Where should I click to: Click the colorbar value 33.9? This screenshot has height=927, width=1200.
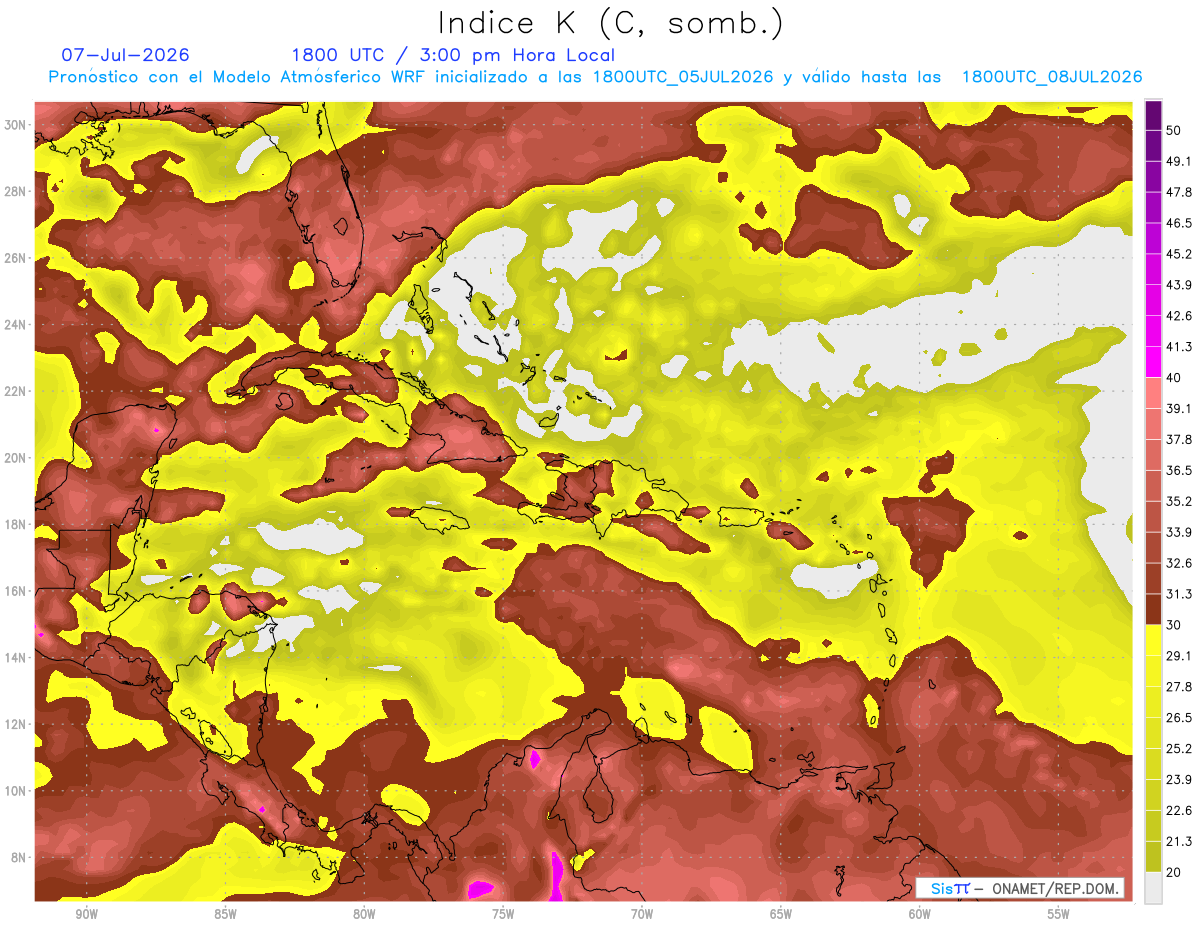[1179, 532]
